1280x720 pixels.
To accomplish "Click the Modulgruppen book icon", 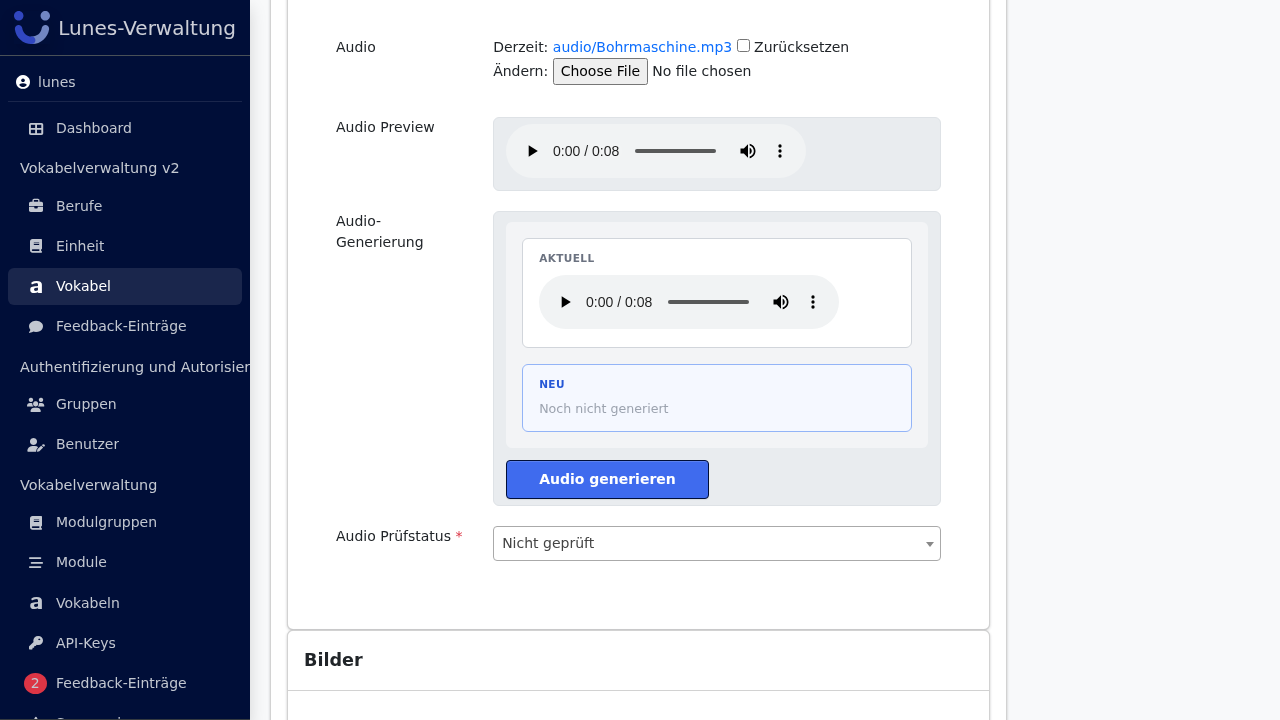I will [36, 522].
